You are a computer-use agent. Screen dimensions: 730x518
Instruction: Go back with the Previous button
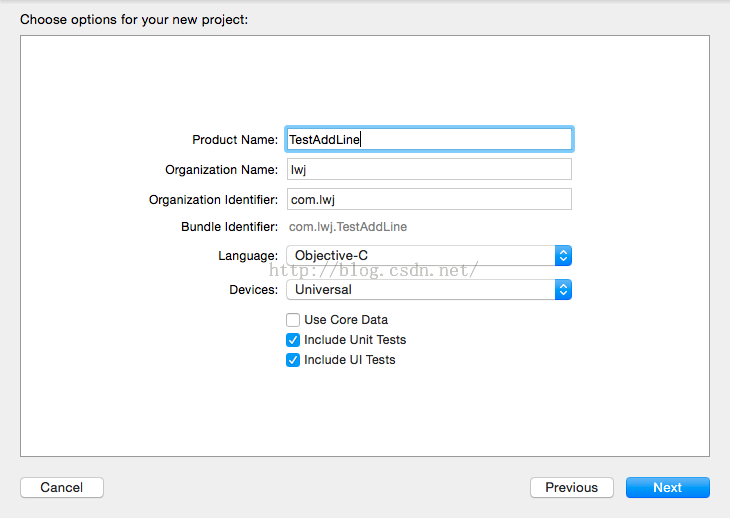pyautogui.click(x=571, y=488)
